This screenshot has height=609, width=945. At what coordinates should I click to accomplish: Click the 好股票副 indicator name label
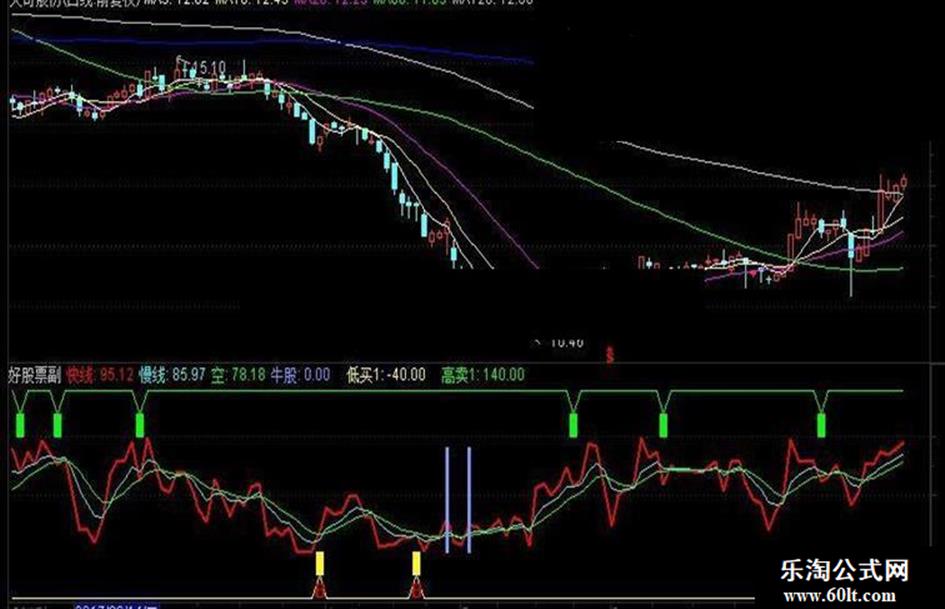(34, 375)
